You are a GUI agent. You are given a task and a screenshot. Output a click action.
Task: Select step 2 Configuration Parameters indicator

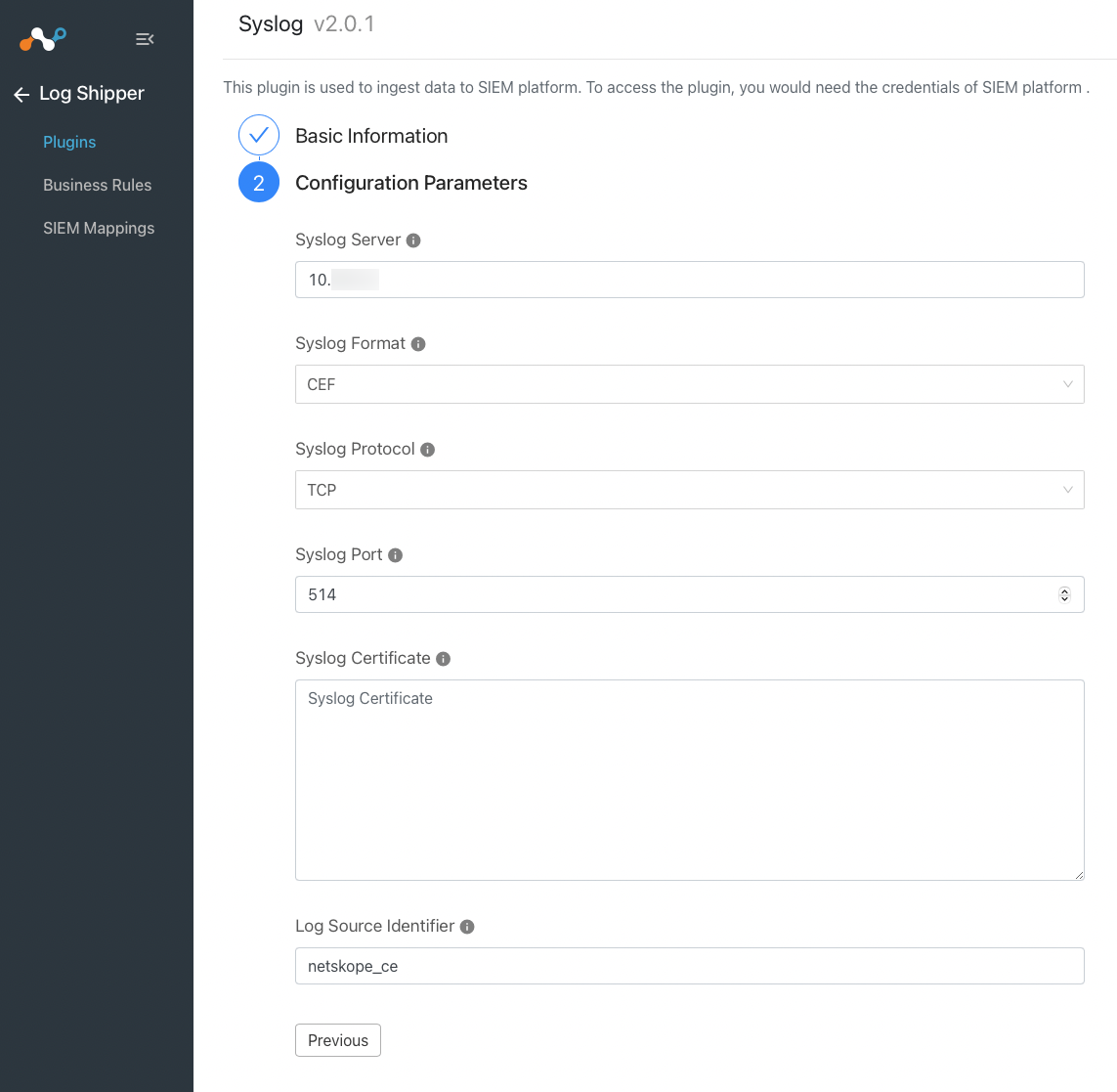[258, 182]
